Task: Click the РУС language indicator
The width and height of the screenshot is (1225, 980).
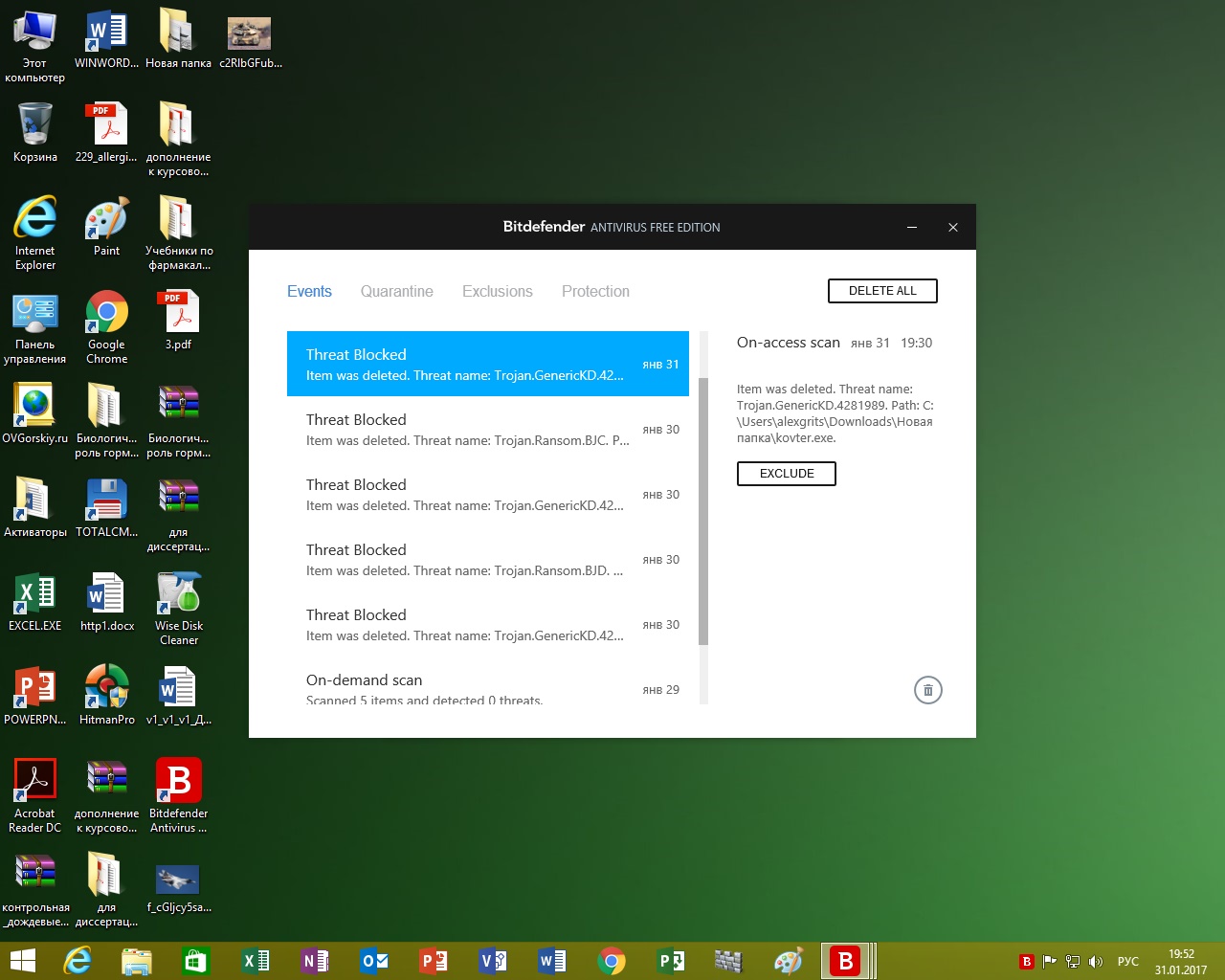Action: [1127, 962]
